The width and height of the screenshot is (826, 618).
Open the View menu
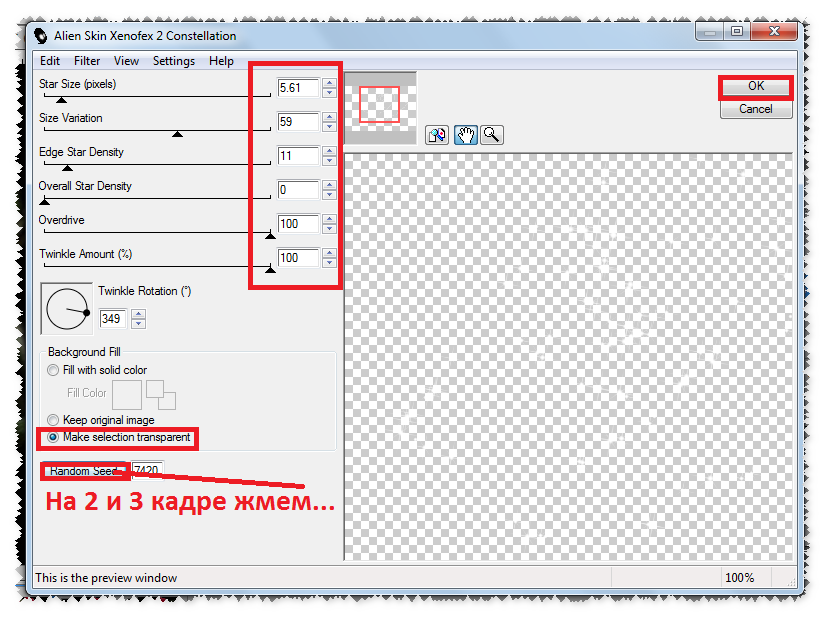pos(126,61)
